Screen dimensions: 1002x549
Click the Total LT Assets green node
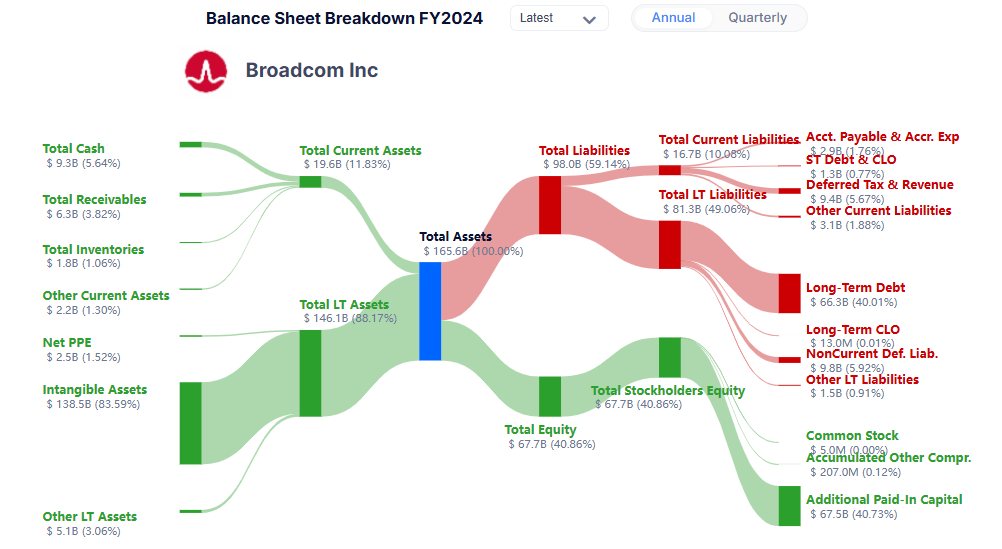click(x=310, y=373)
